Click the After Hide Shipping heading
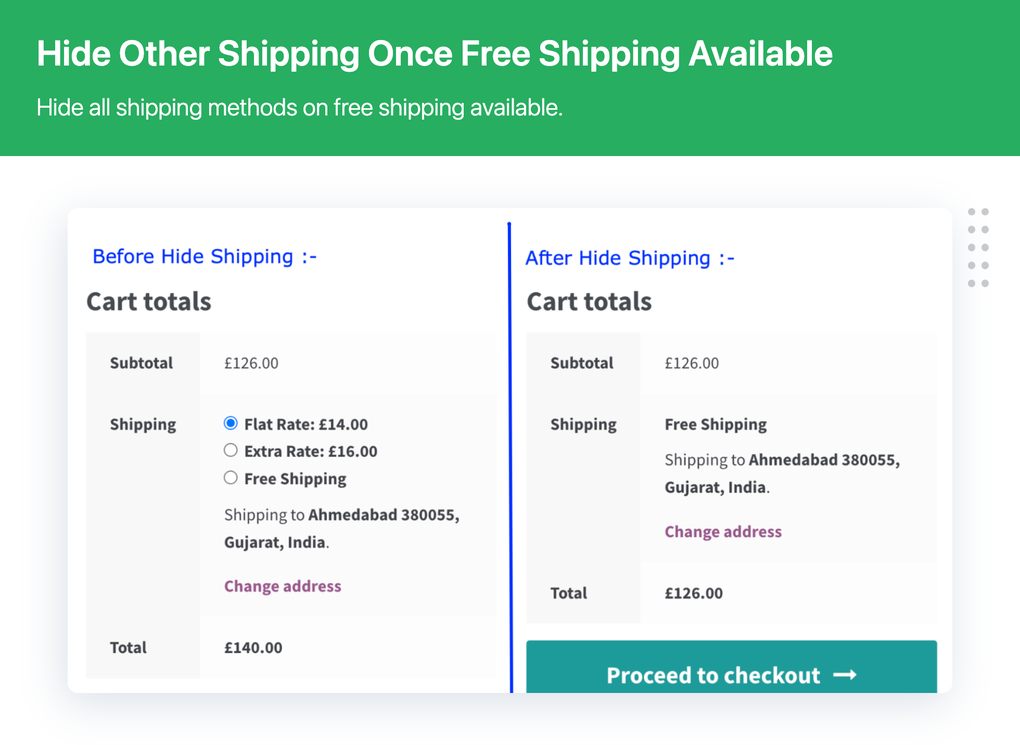 (629, 258)
